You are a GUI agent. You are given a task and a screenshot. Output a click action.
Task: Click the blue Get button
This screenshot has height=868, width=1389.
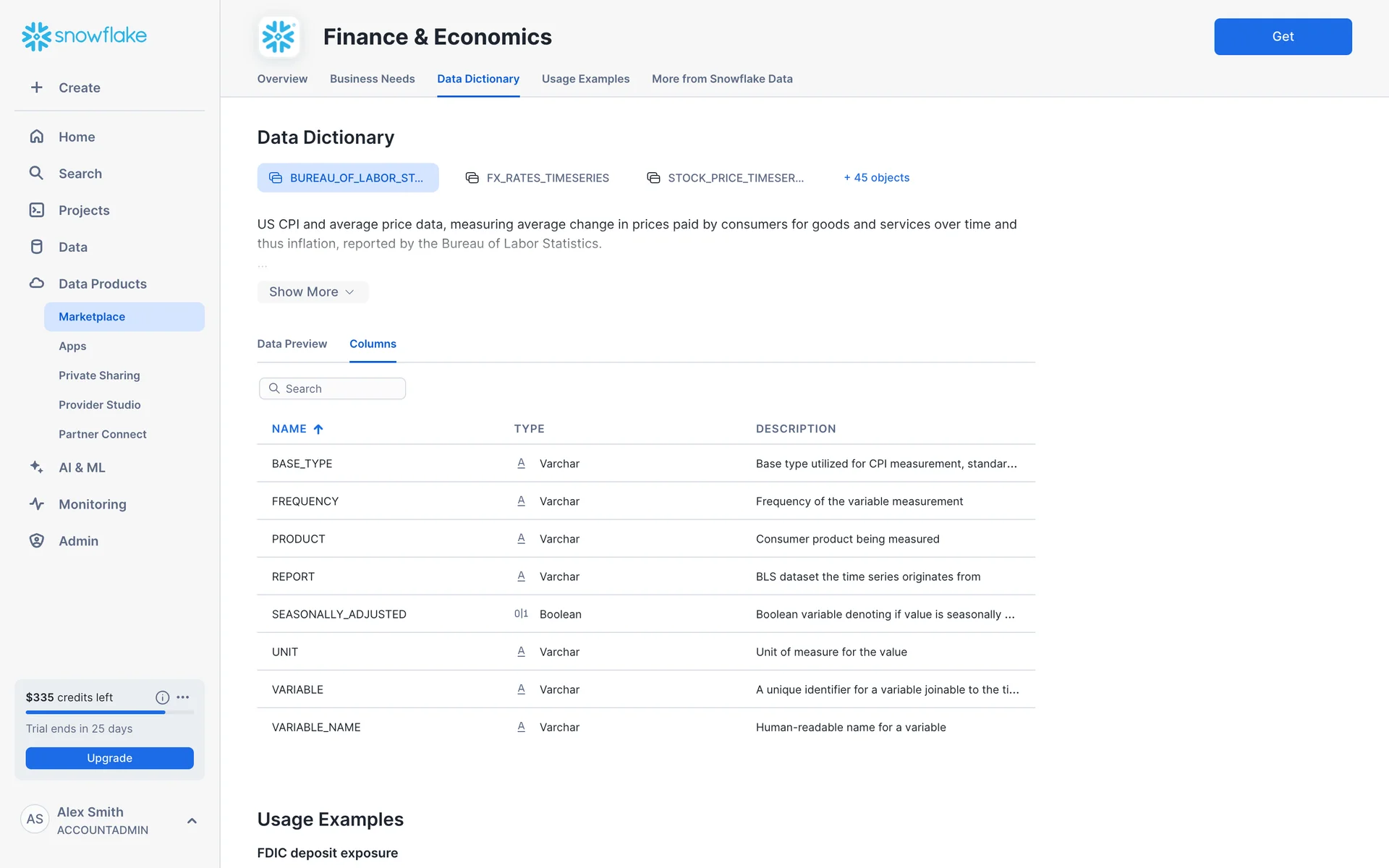[x=1282, y=36]
